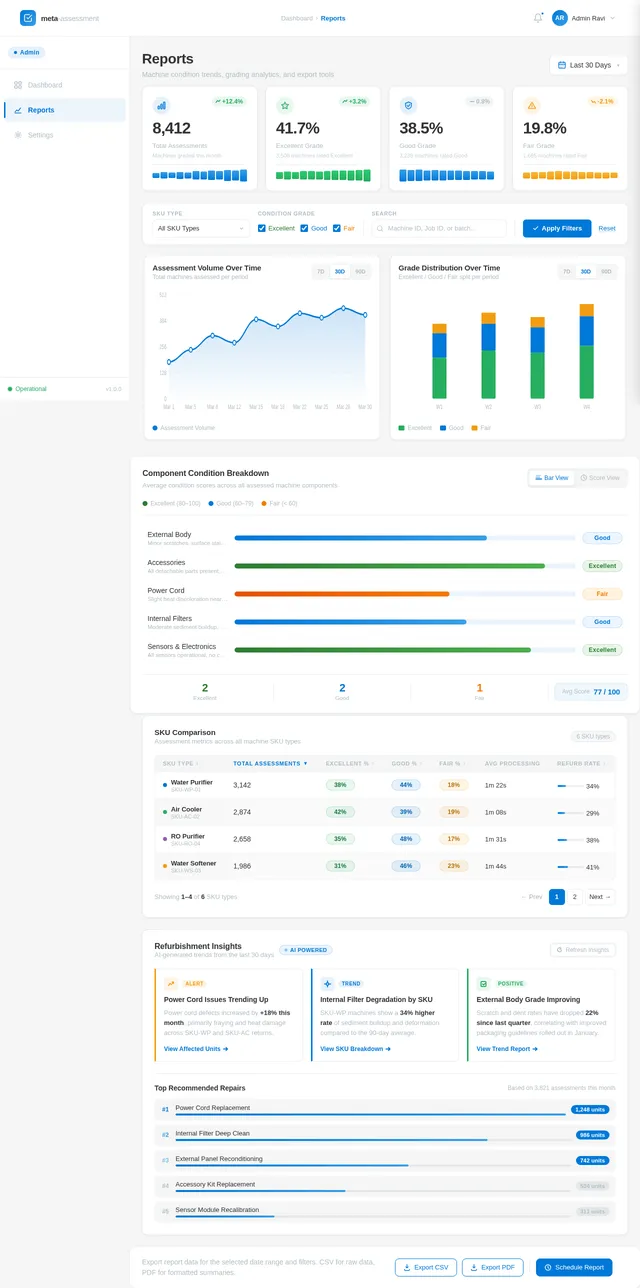640x1288 pixels.
Task: Click the External Body positive insight icon
Action: 483,983
